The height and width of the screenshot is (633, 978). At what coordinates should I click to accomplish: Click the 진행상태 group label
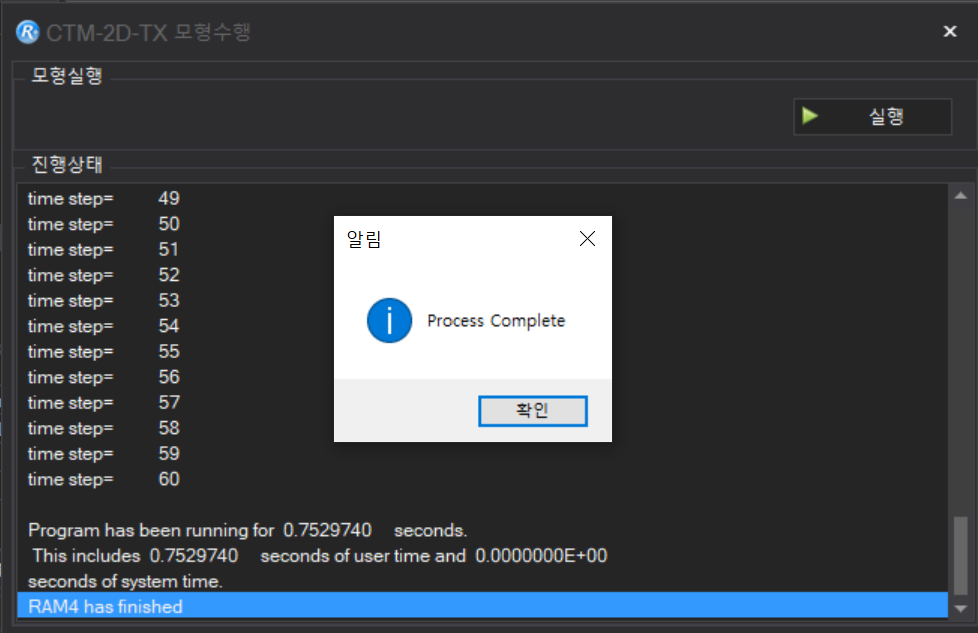point(67,165)
